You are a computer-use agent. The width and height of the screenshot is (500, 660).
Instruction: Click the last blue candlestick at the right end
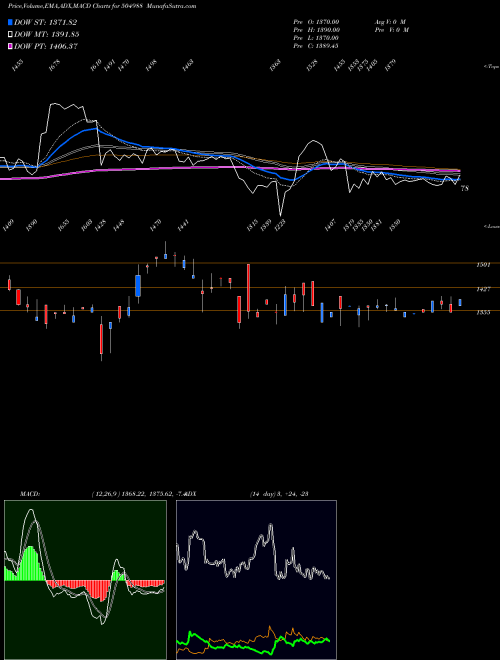point(460,303)
